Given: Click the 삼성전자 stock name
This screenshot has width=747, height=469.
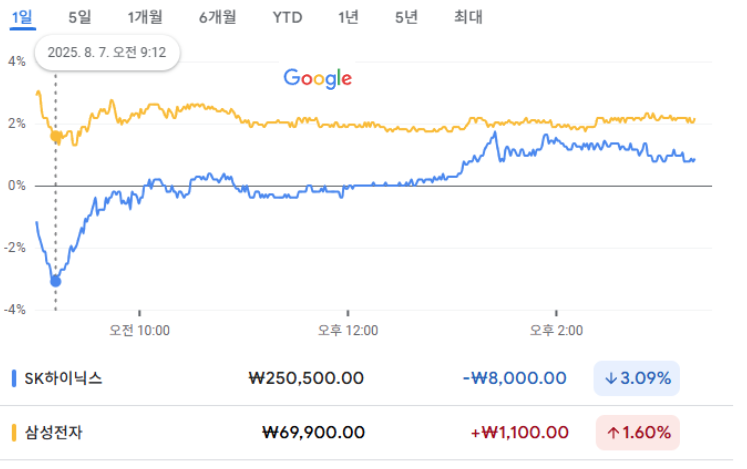Looking at the screenshot, I should (53, 432).
